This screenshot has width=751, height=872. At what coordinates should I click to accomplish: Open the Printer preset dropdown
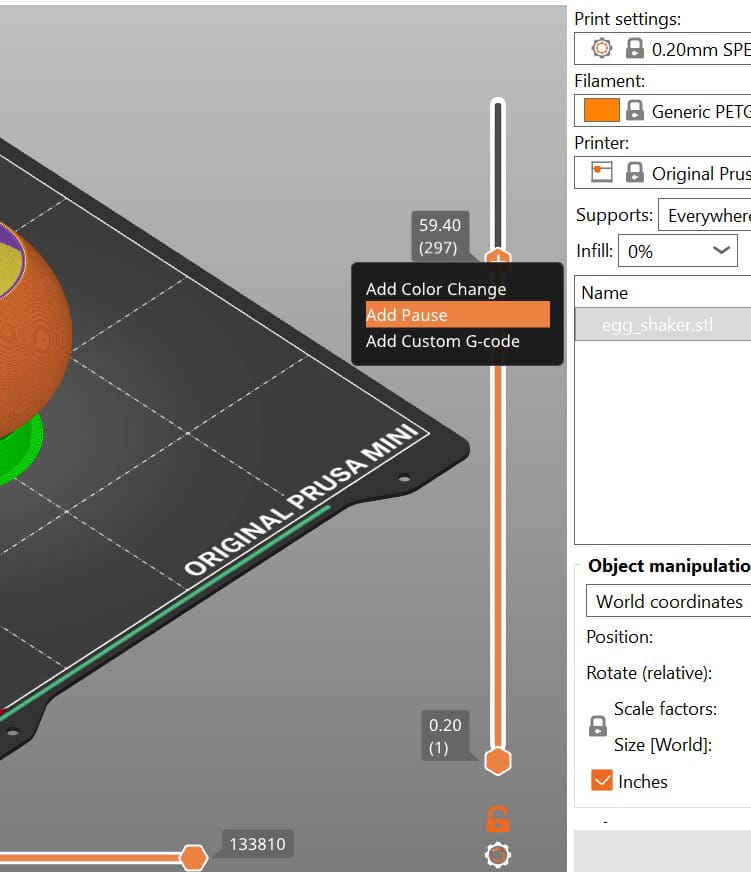[663, 172]
